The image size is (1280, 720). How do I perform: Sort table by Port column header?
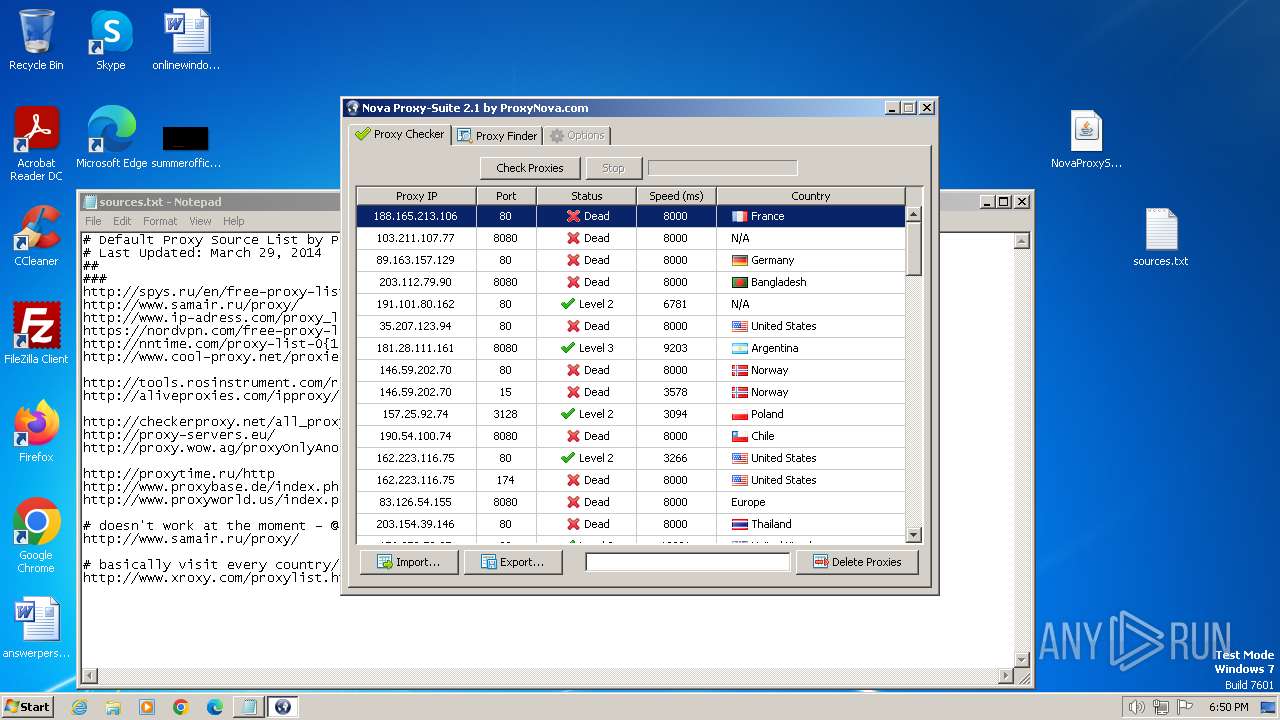[506, 196]
